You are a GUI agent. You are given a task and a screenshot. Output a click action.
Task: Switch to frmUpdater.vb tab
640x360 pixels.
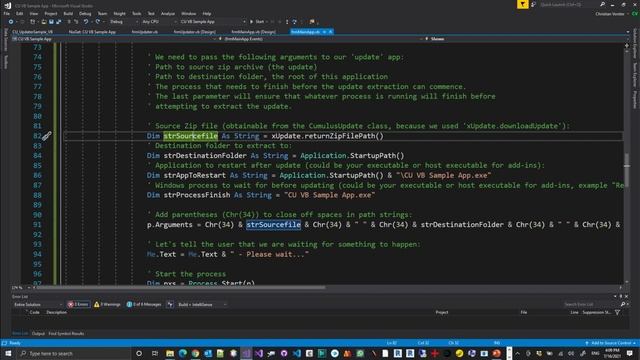(145, 31)
